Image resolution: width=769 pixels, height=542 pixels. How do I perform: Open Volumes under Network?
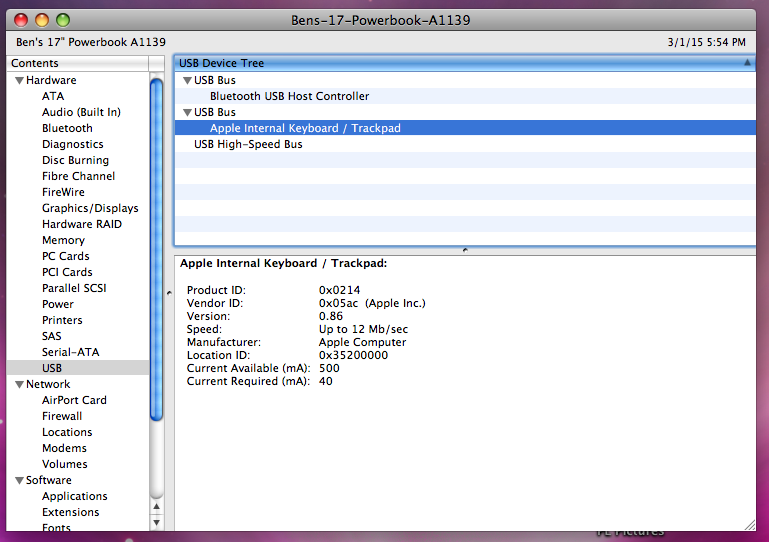[65, 464]
